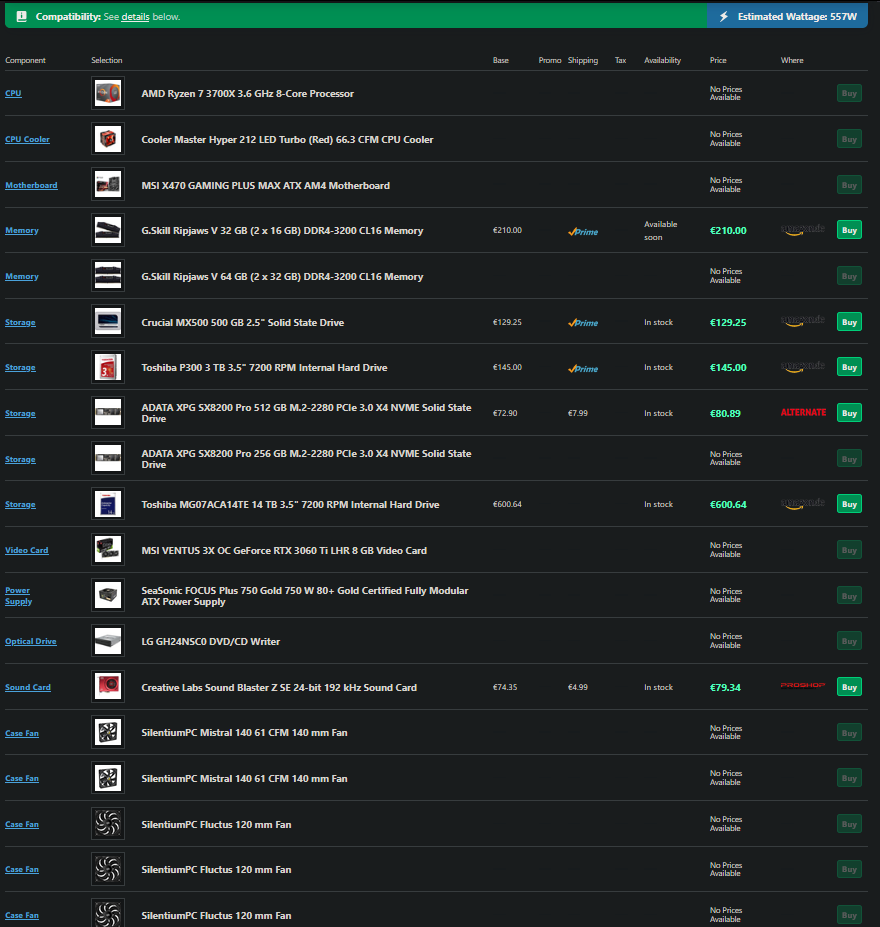
Task: Click the ADATA SX8200 Pro 512 GB thumbnail
Action: click(108, 413)
